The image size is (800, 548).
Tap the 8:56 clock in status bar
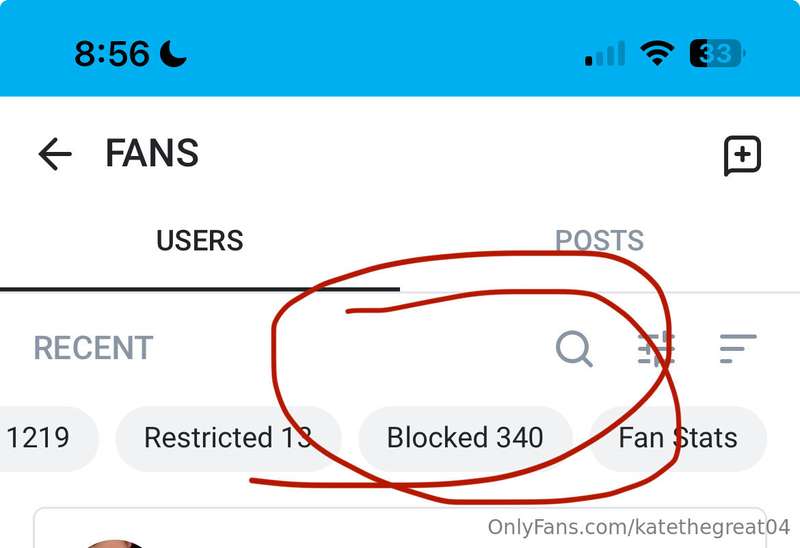tap(112, 53)
